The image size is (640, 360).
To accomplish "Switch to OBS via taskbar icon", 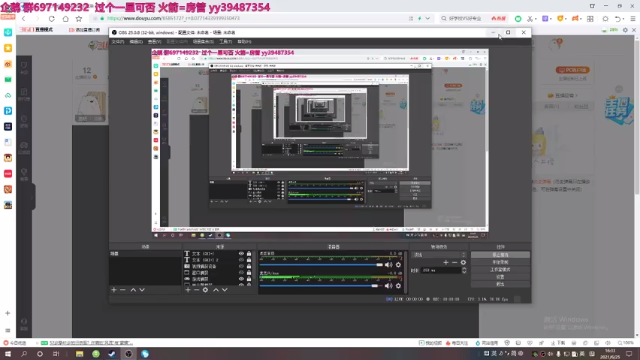I will pos(129,354).
